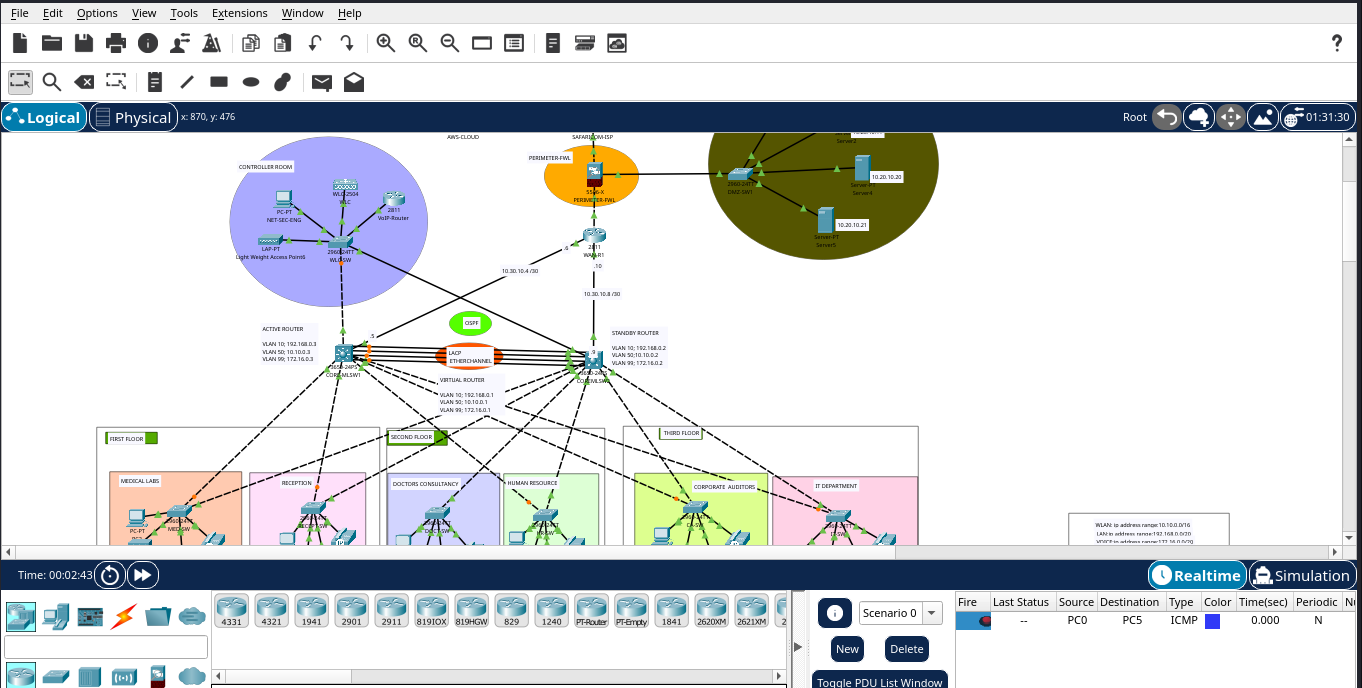Toggle PDU List Window
The height and width of the screenshot is (688, 1362).
(879, 682)
